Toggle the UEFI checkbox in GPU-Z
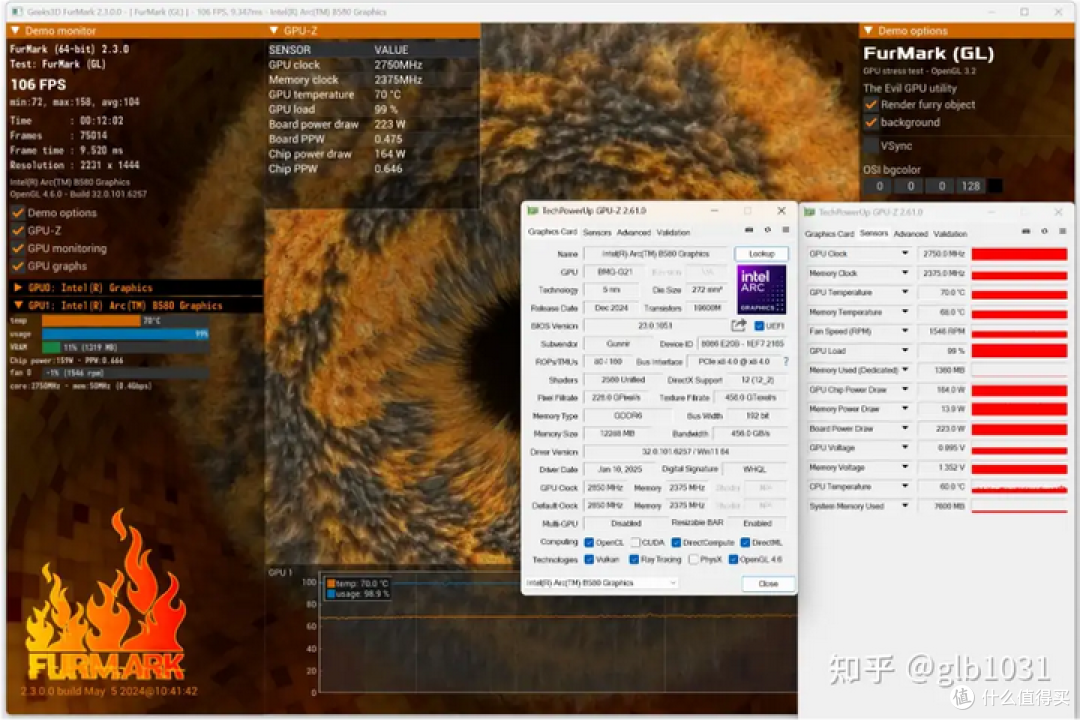Screen dimensions: 1080x720 click(759, 326)
